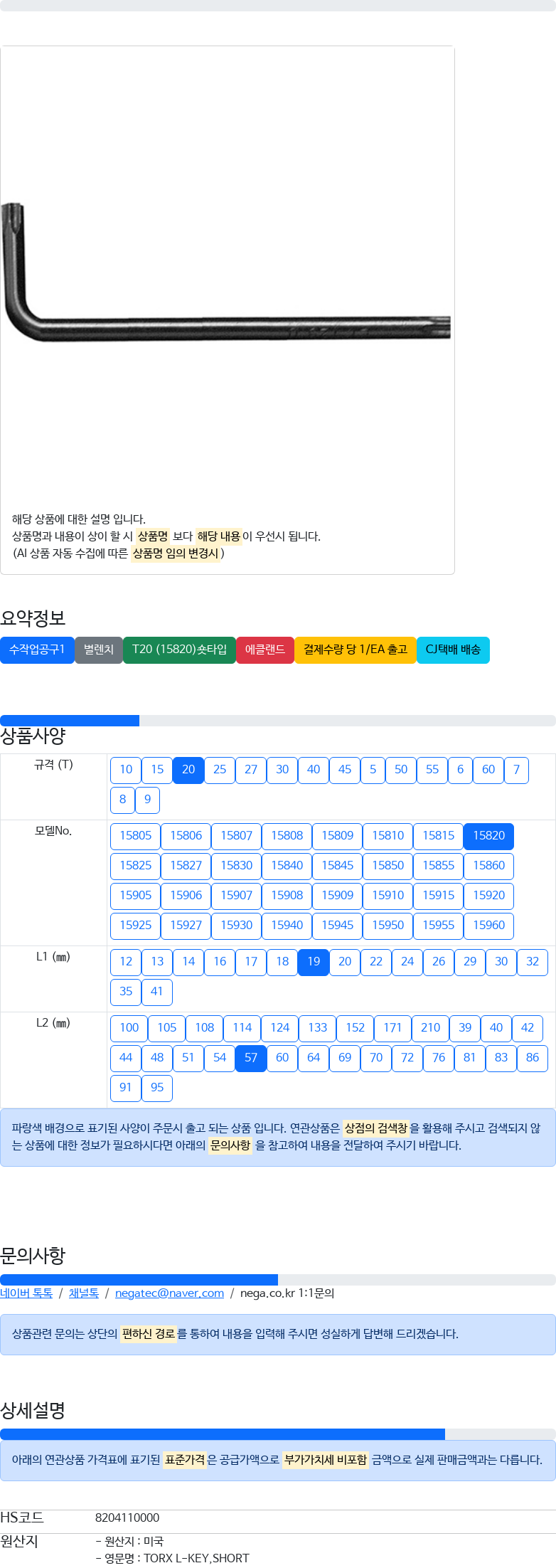
Task: Click the yellow 결제수량 당 1/EA 출고 tag
Action: pyautogui.click(x=355, y=650)
